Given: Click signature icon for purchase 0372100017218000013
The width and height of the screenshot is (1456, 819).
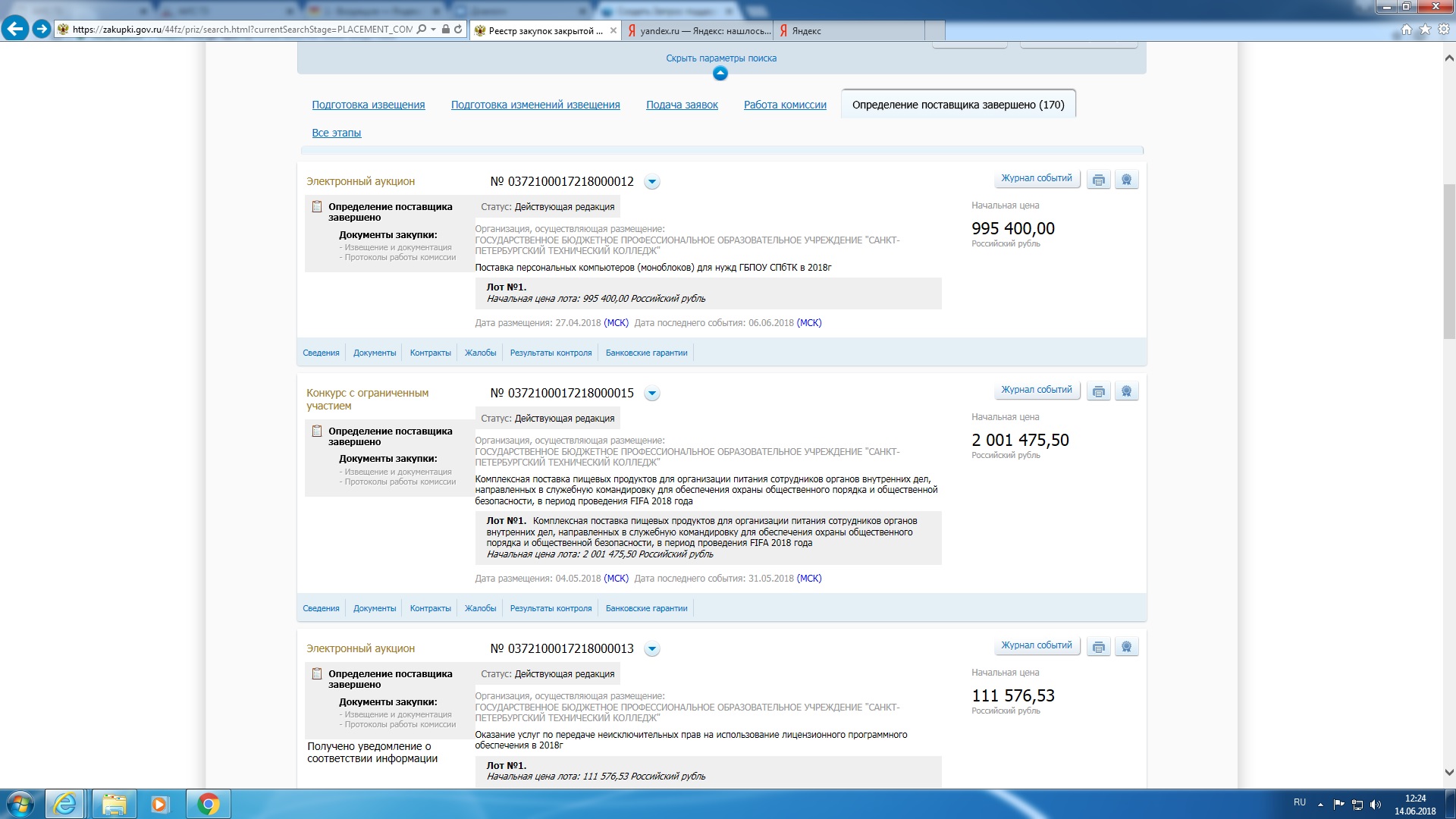Looking at the screenshot, I should pos(1126,647).
